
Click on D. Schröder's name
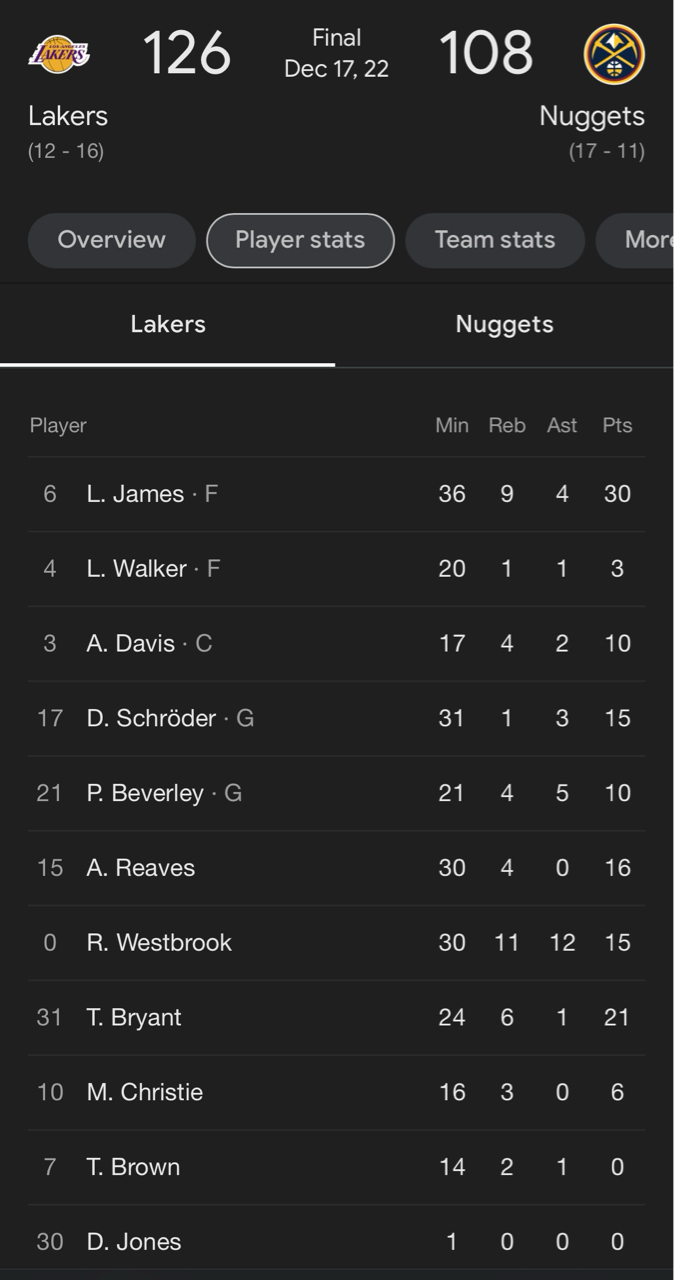tap(151, 718)
